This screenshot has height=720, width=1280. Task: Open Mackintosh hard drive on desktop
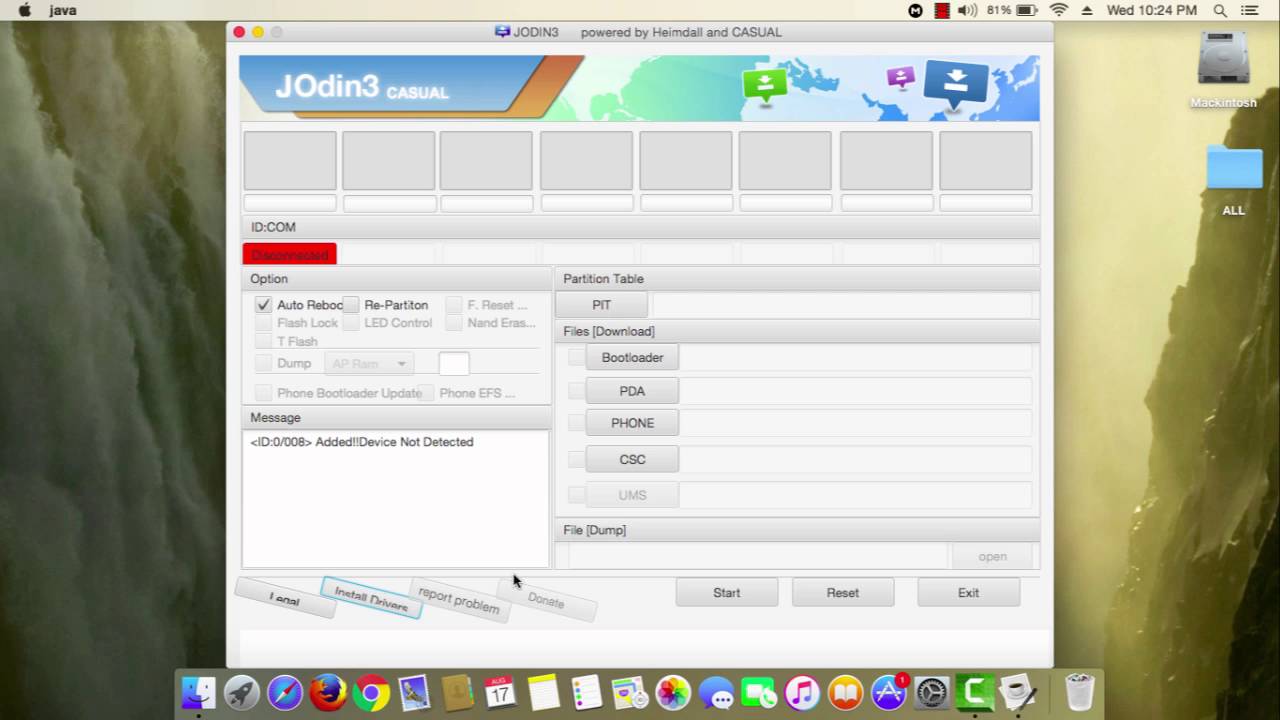(x=1223, y=60)
